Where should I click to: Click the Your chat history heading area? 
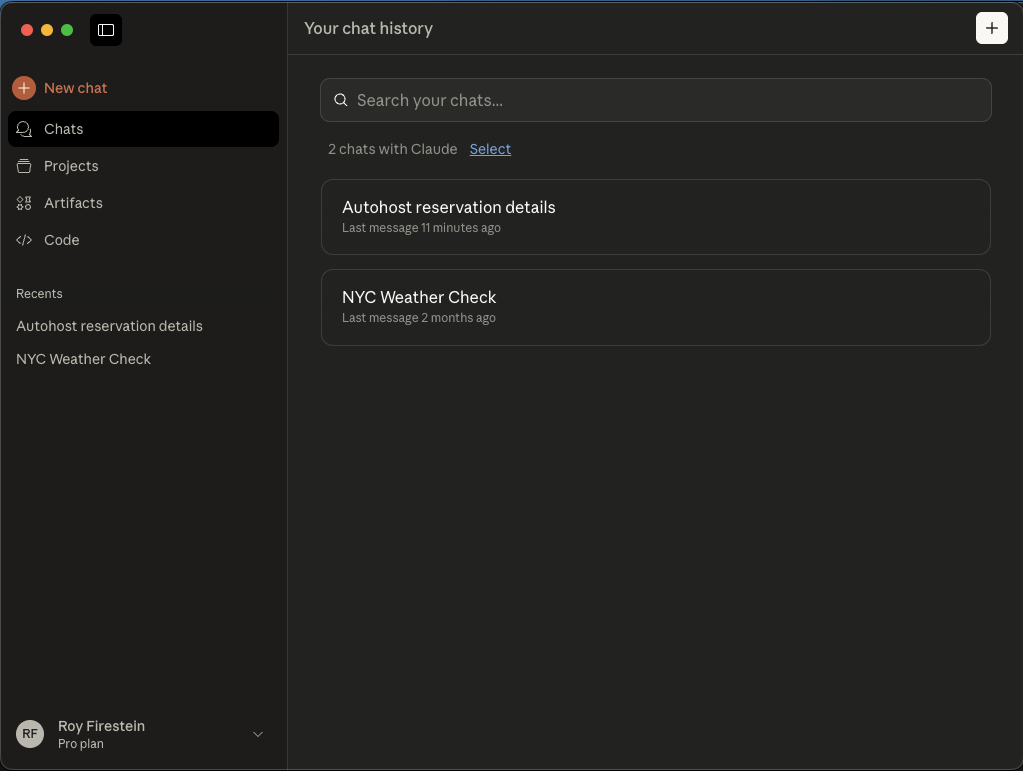[368, 28]
